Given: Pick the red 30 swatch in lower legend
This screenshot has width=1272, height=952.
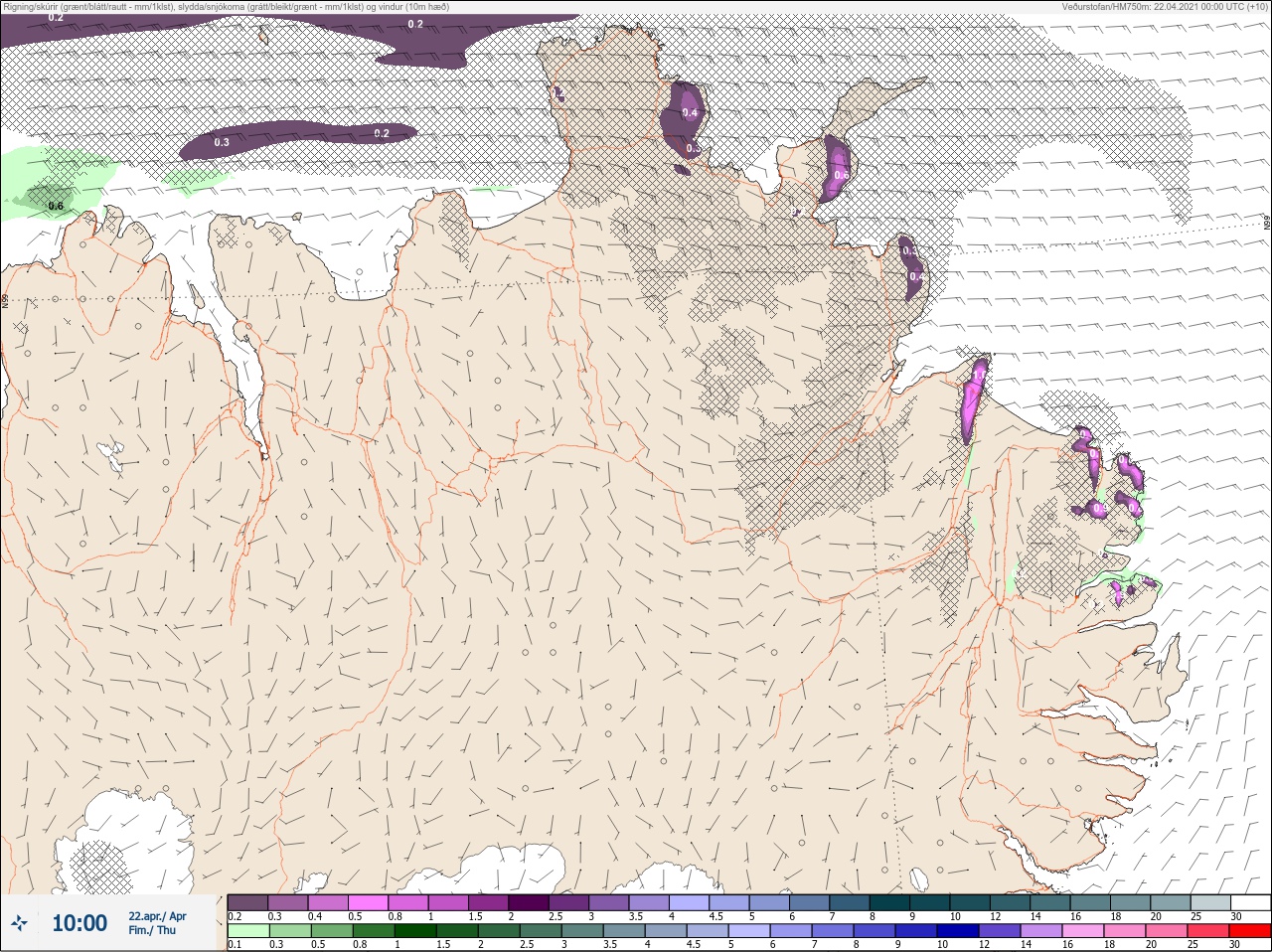Looking at the screenshot, I should tap(1250, 931).
